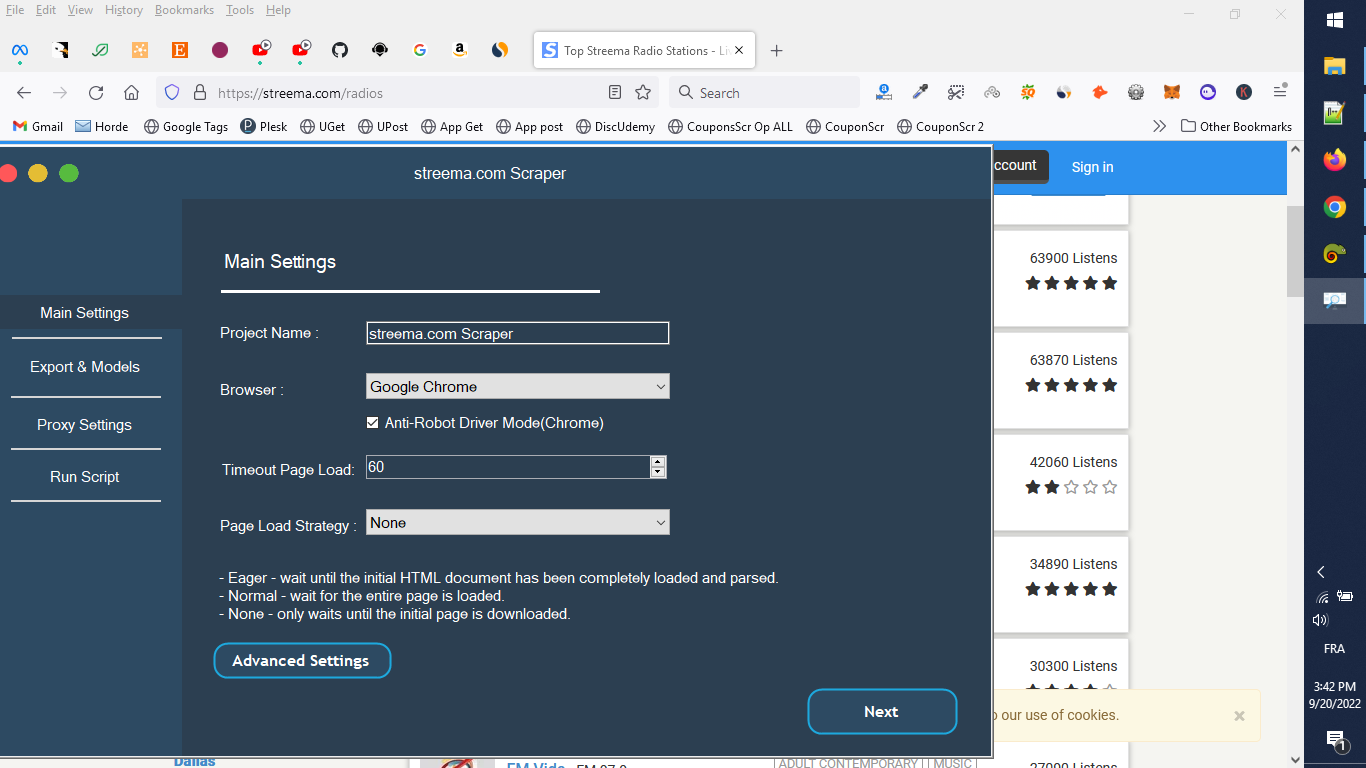1366x768 pixels.
Task: Select the Main Settings sidebar tab
Action: 85,313
